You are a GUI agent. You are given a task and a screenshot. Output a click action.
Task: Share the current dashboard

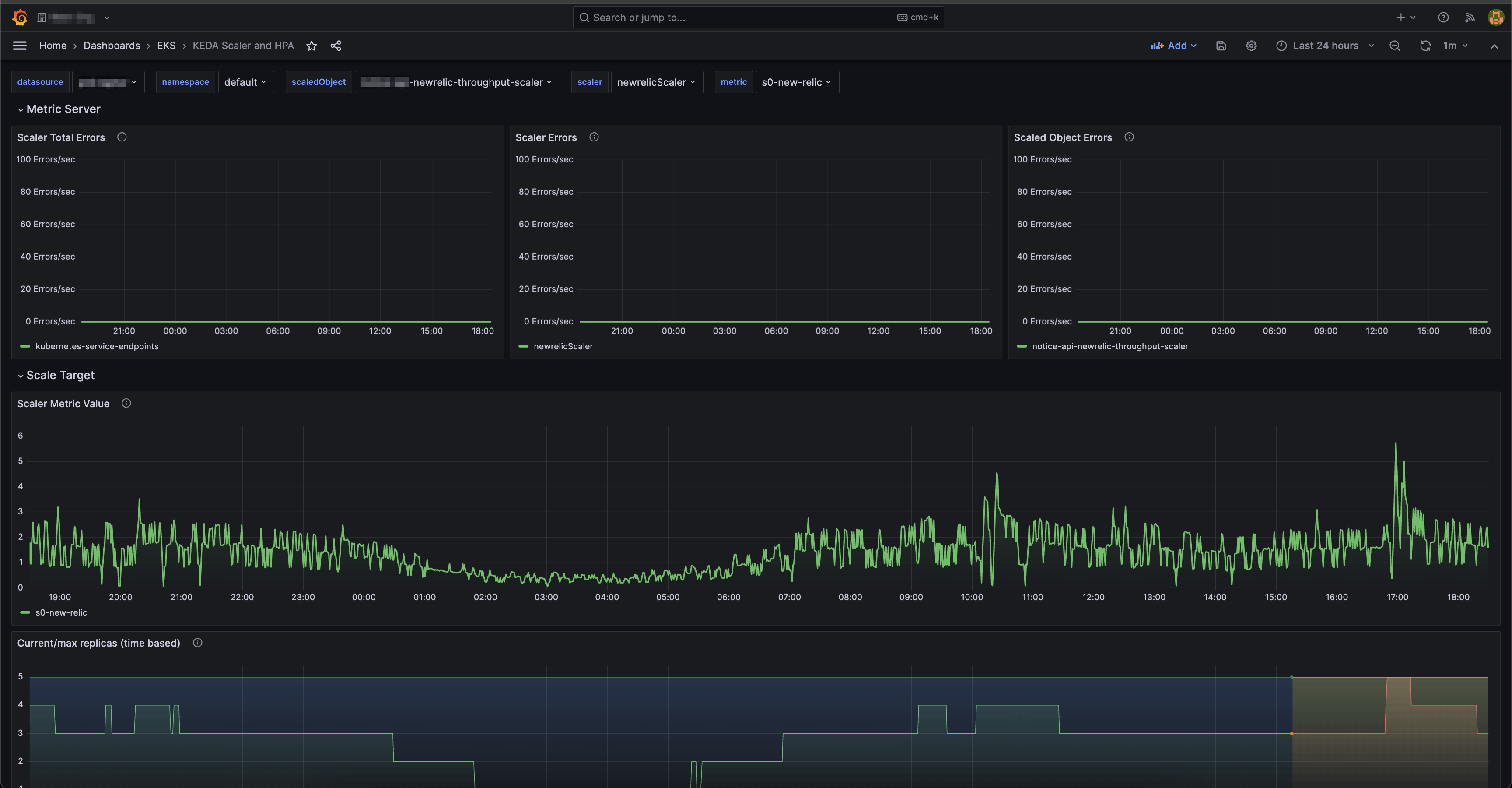pos(336,45)
